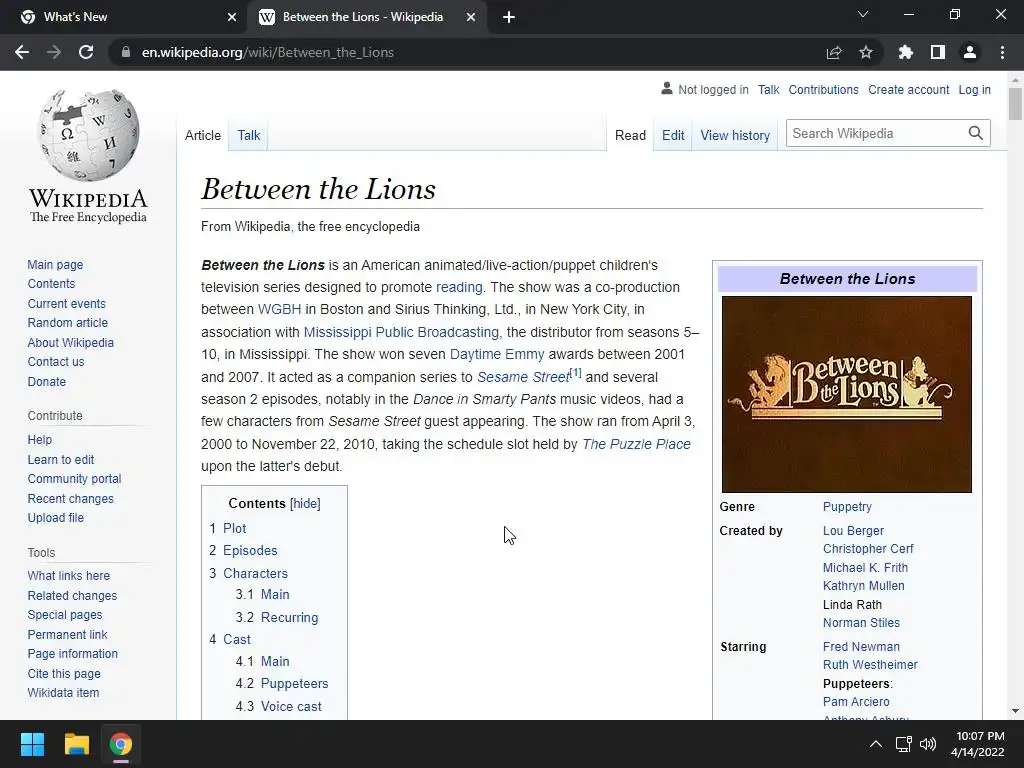Image resolution: width=1024 pixels, height=768 pixels.
Task: Open the Contributions link
Action: pos(824,89)
